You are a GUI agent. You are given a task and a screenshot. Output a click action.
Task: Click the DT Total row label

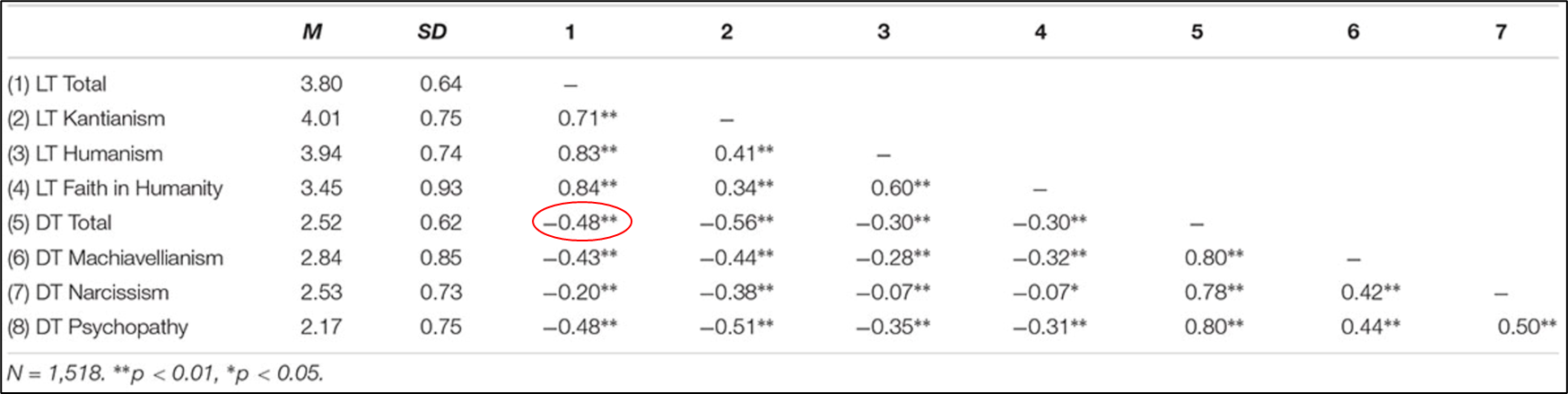tap(59, 223)
